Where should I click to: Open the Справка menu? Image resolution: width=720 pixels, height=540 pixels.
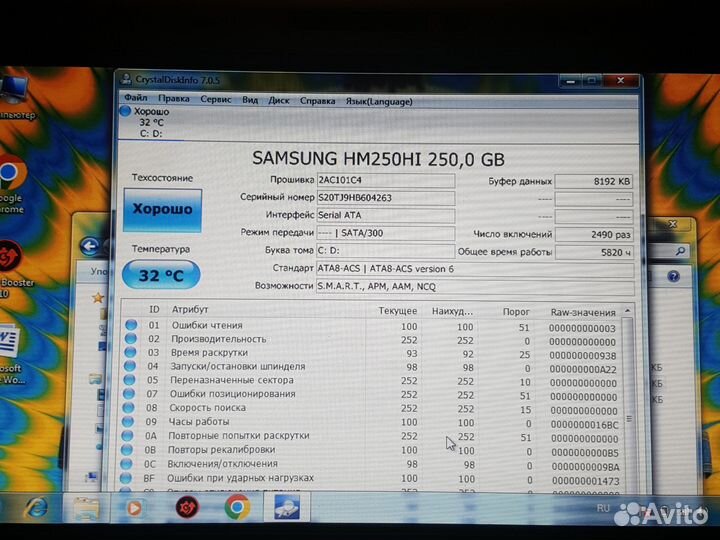pos(317,101)
